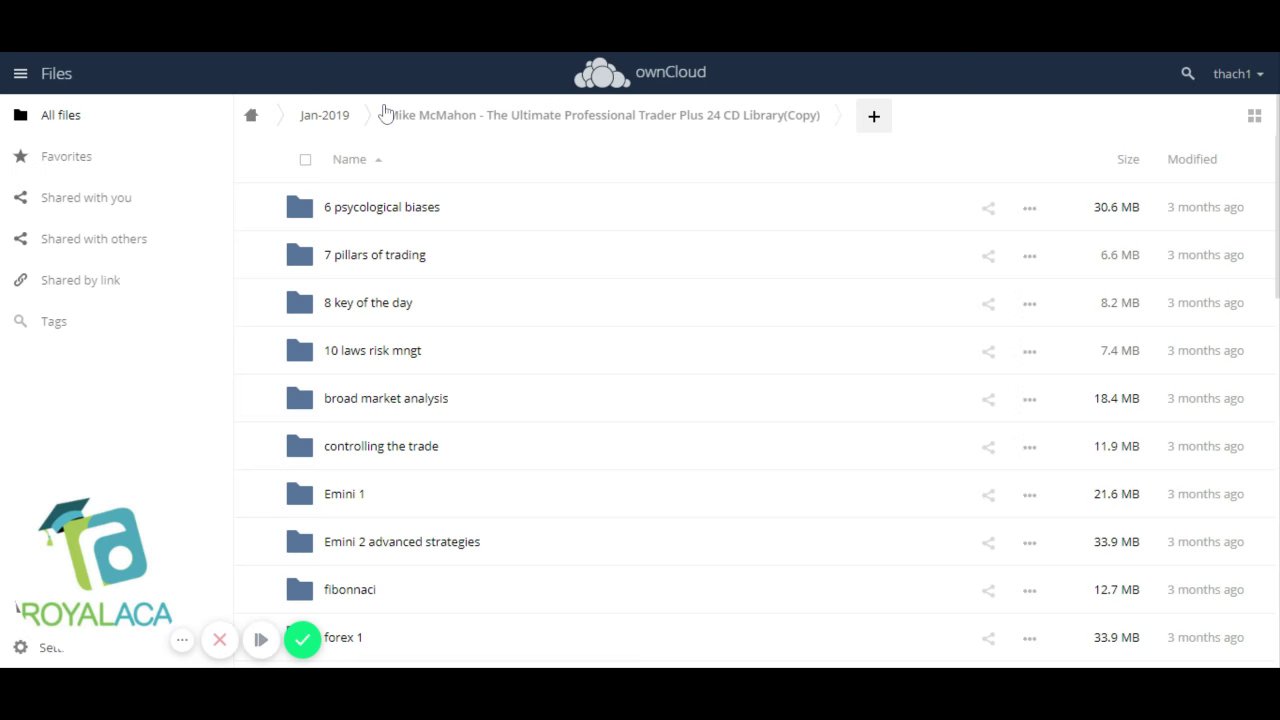Open the broad market analysis folder

pos(386,398)
